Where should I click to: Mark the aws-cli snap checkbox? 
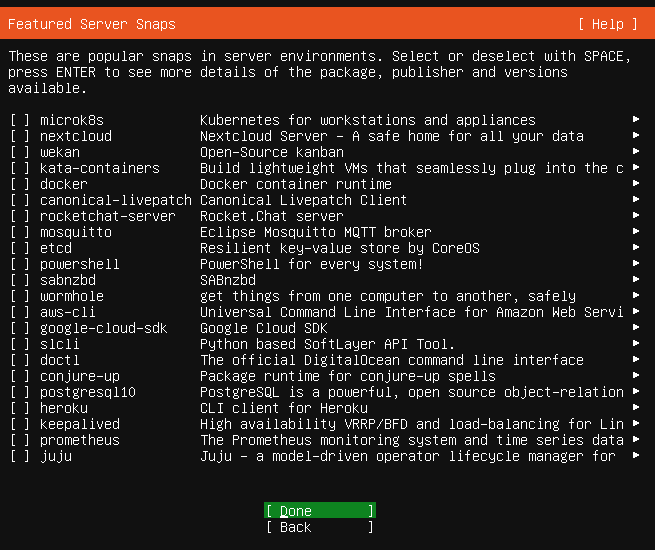[x=20, y=312]
